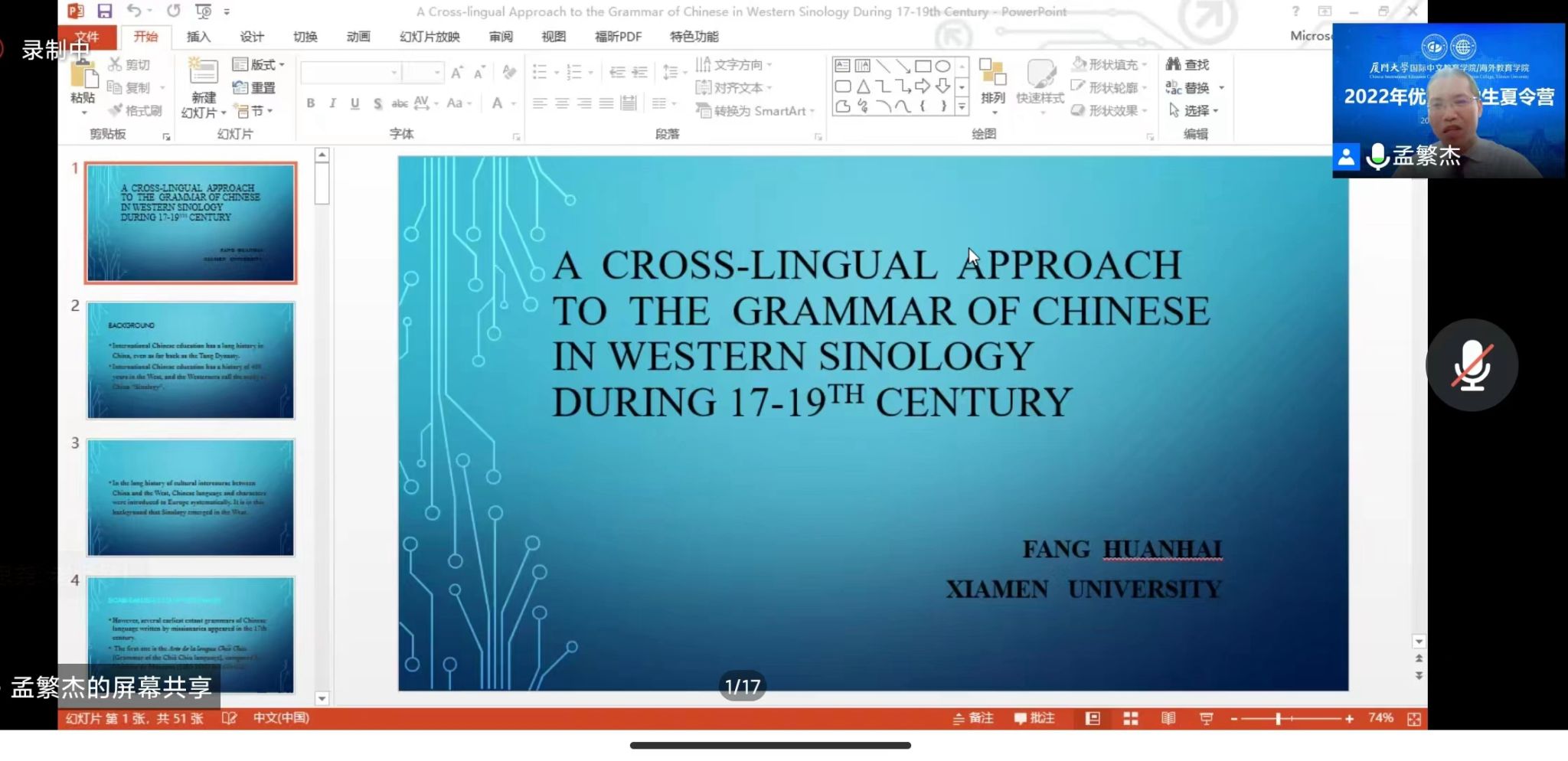Image resolution: width=1568 pixels, height=761 pixels.
Task: Select the oval shape in shapes gallery
Action: pos(942,66)
